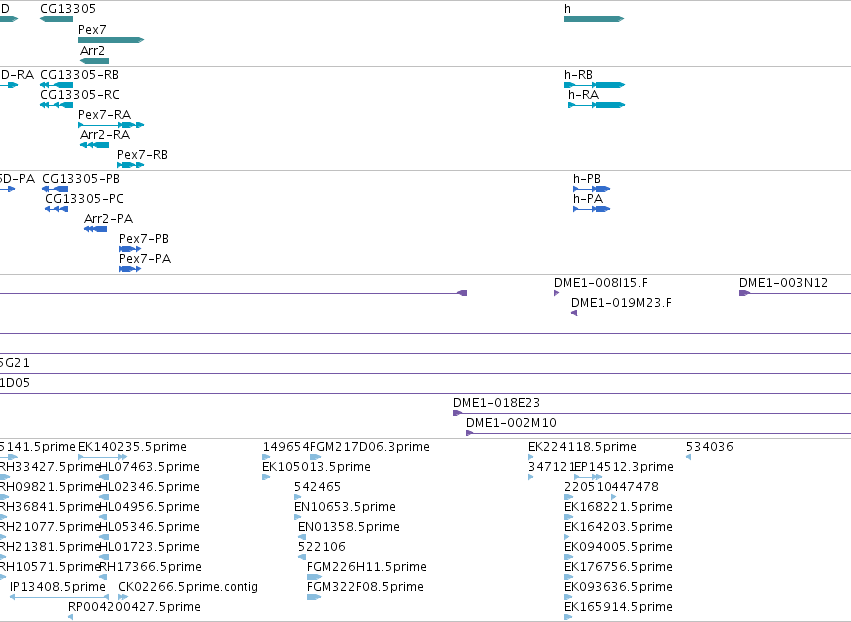Select the DME1-002M10 clone label

511,423
